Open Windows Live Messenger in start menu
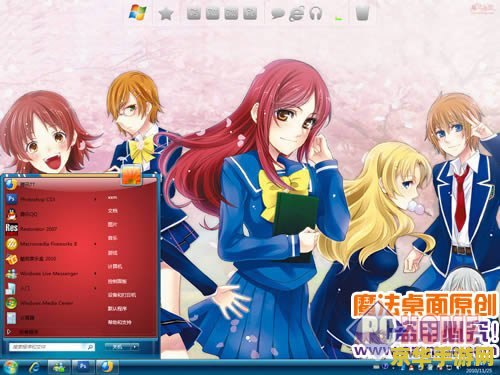The image size is (500, 375). 50,274
